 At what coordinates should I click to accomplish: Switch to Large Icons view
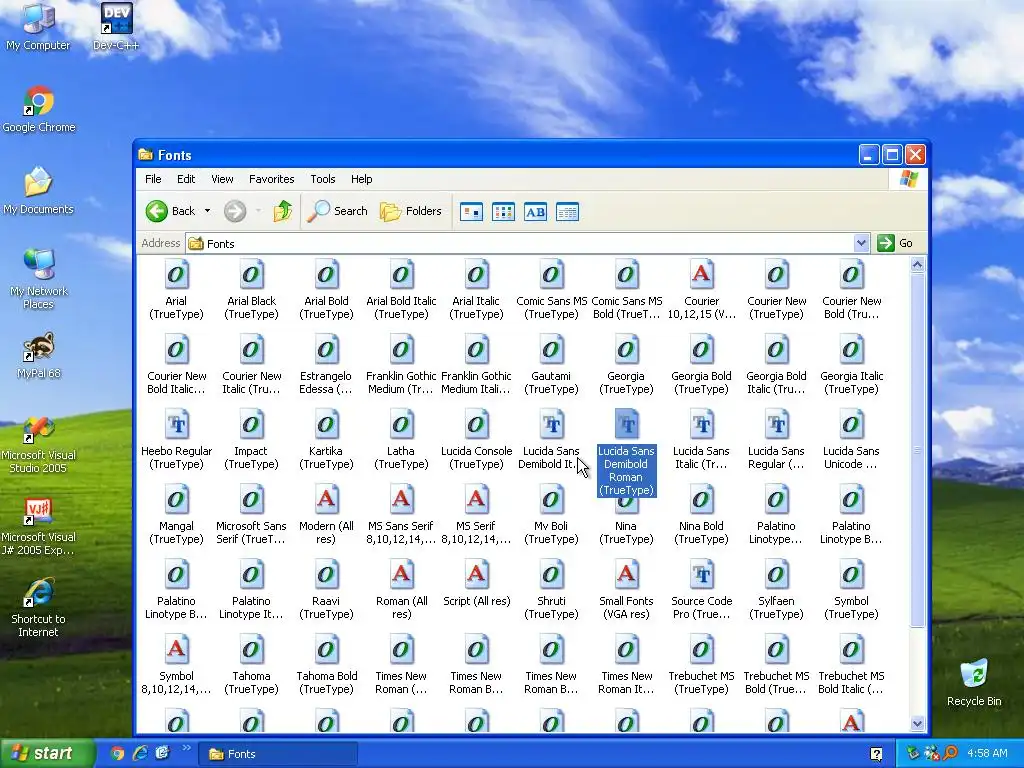pyautogui.click(x=471, y=212)
